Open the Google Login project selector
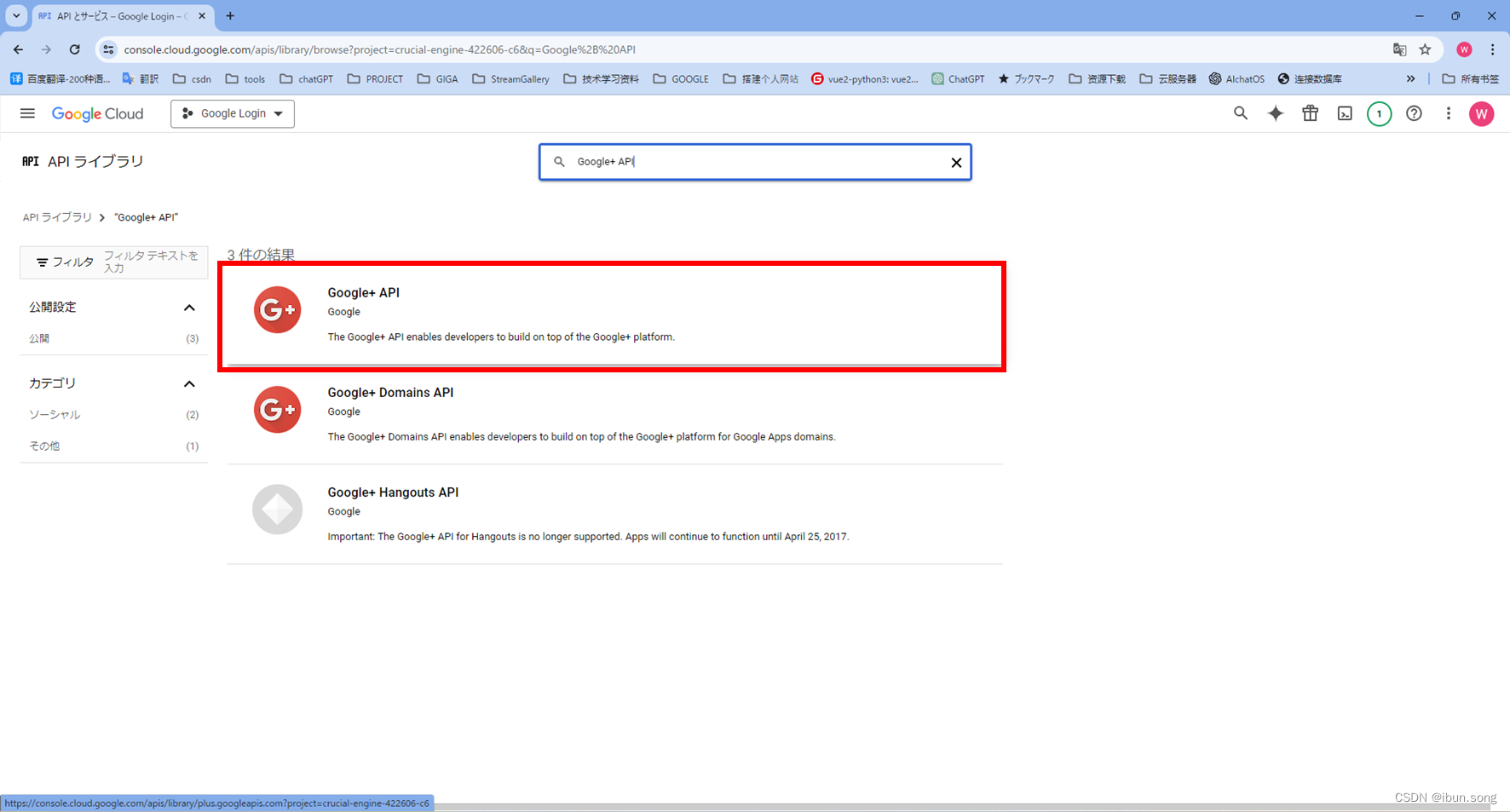1510x812 pixels. [x=232, y=113]
